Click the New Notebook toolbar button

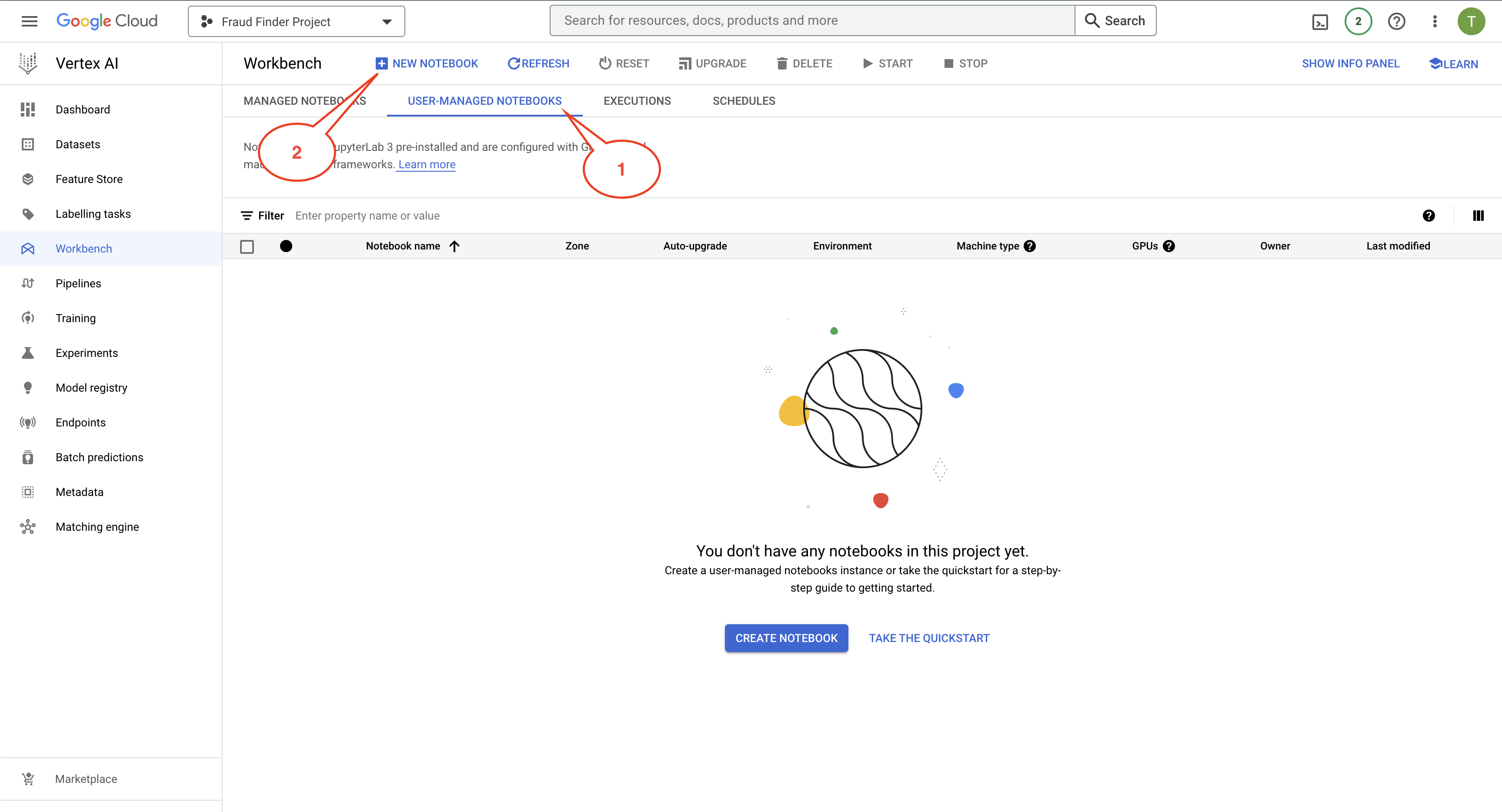[427, 63]
